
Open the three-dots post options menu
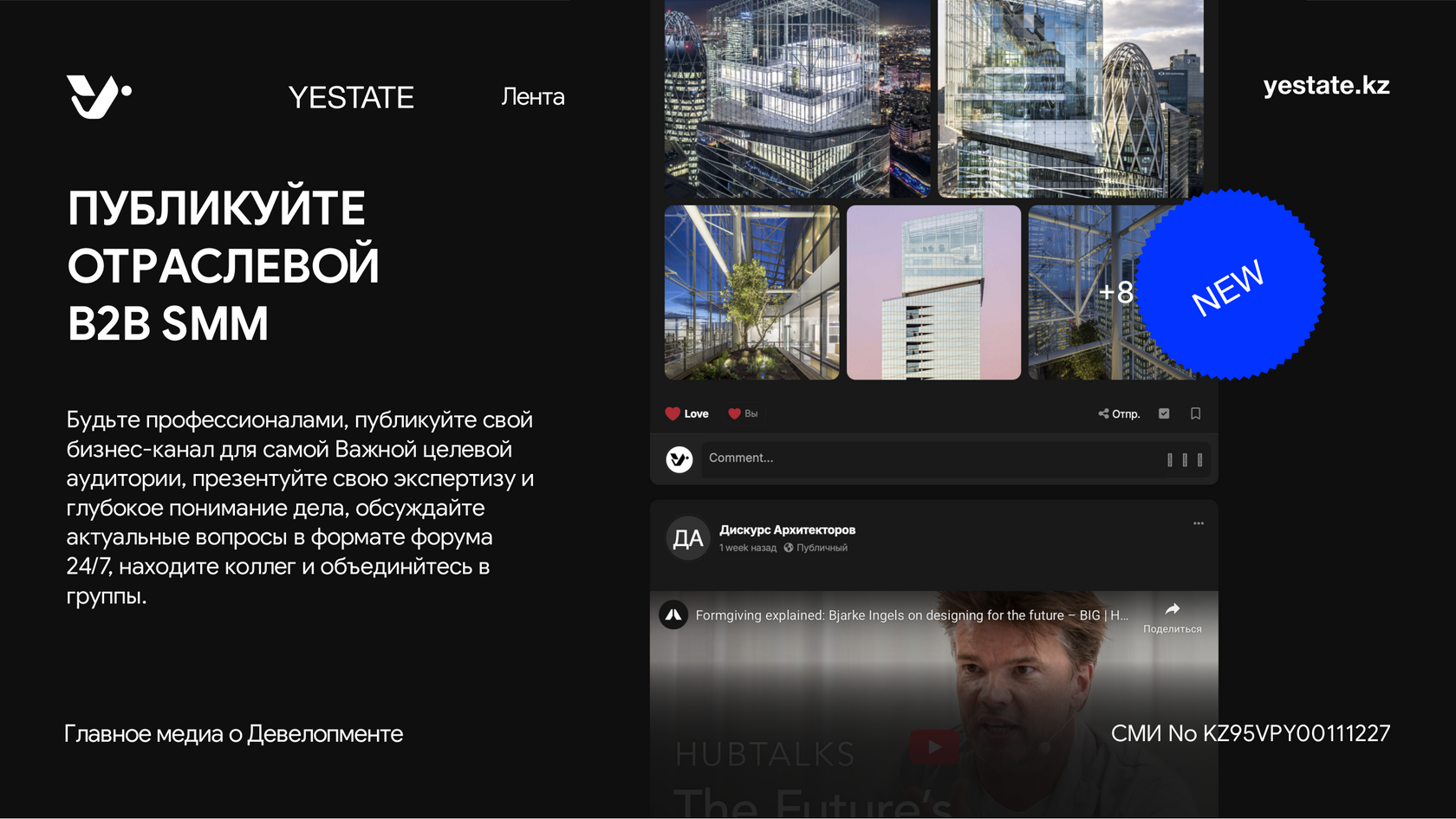tap(1198, 523)
